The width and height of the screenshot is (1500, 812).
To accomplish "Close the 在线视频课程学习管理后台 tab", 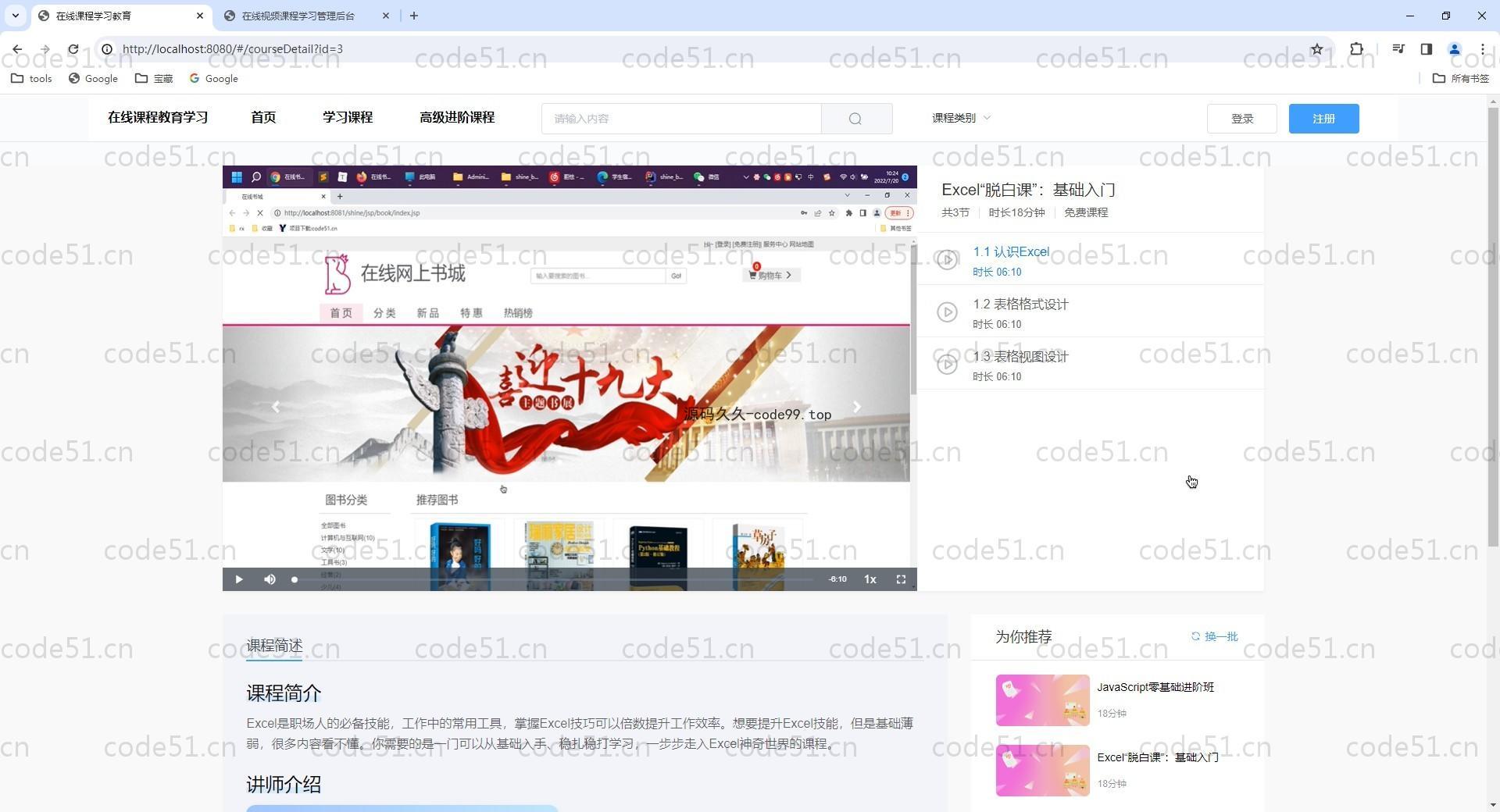I will click(x=385, y=16).
